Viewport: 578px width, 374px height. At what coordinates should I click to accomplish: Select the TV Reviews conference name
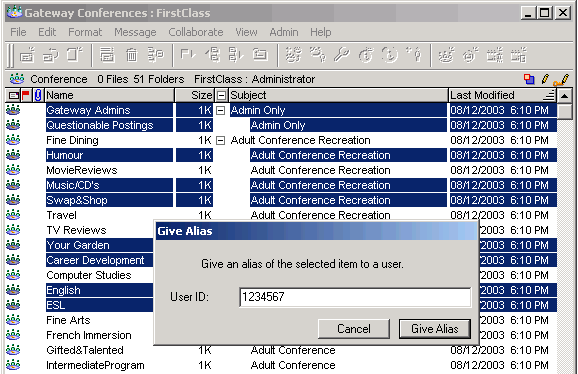(x=76, y=230)
